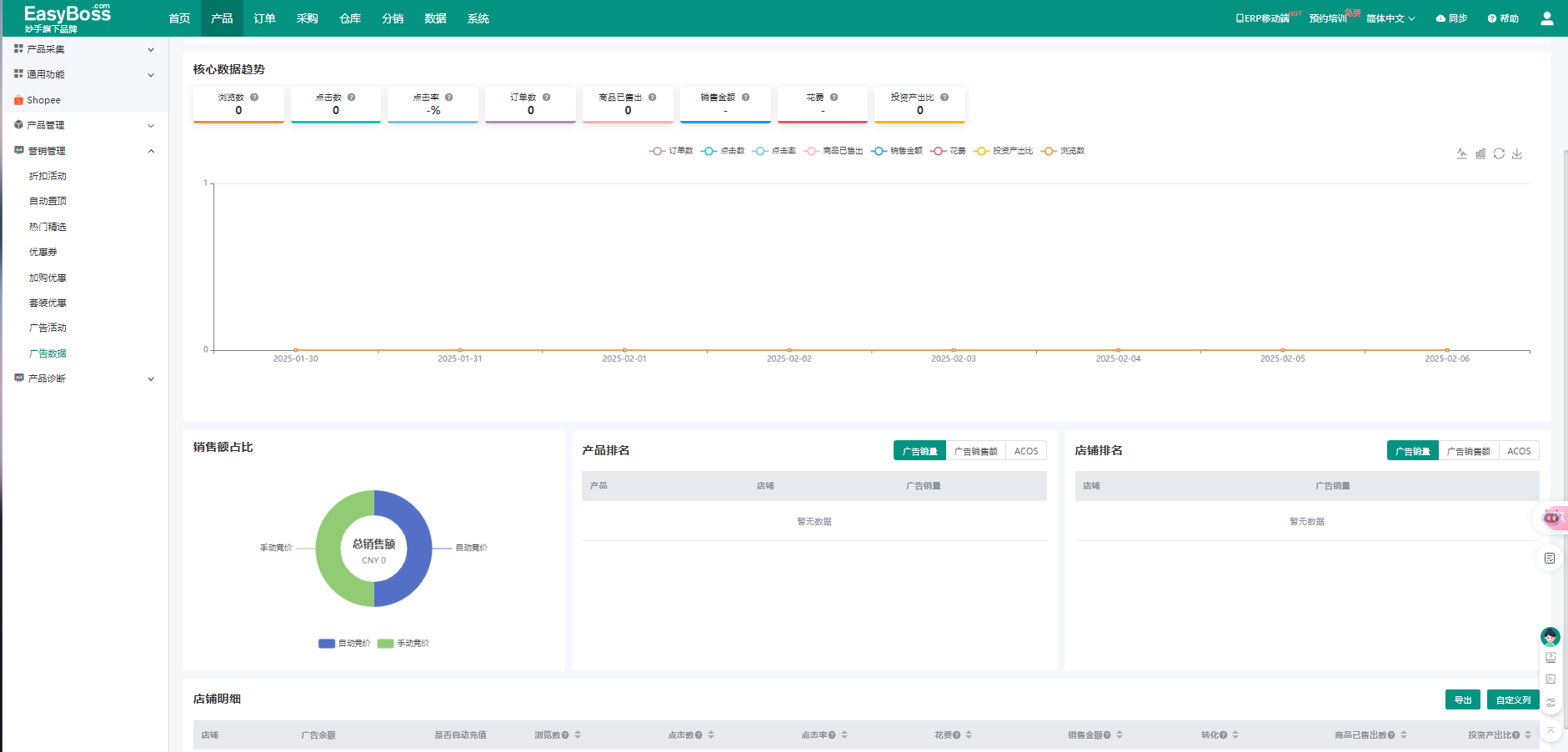Open the 帮助 help icon
The height and width of the screenshot is (752, 1568).
[x=1492, y=18]
